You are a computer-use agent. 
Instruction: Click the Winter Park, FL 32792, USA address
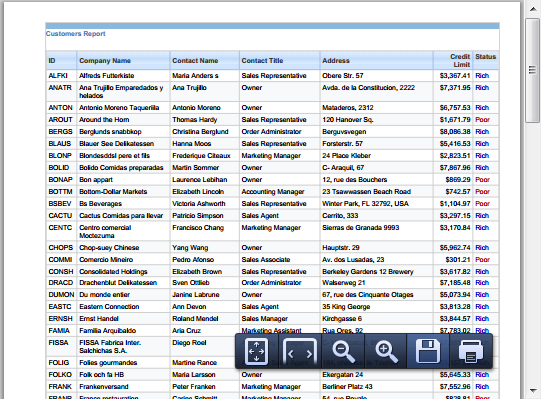376,204
